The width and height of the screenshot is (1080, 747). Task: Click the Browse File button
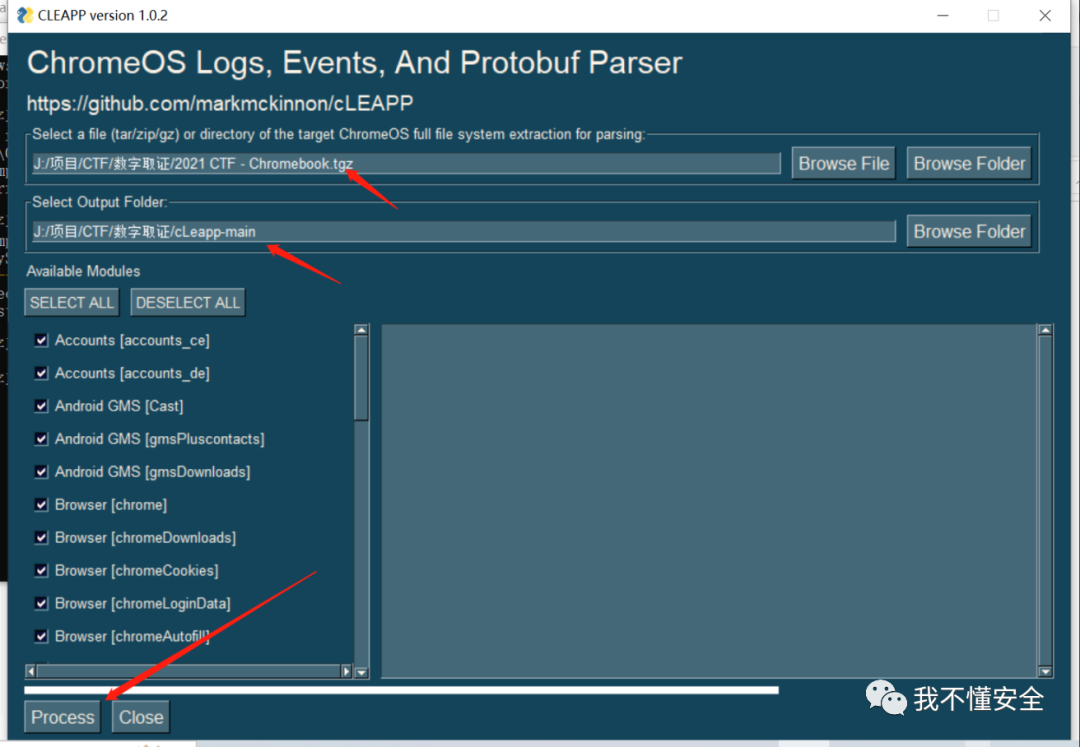pos(844,163)
